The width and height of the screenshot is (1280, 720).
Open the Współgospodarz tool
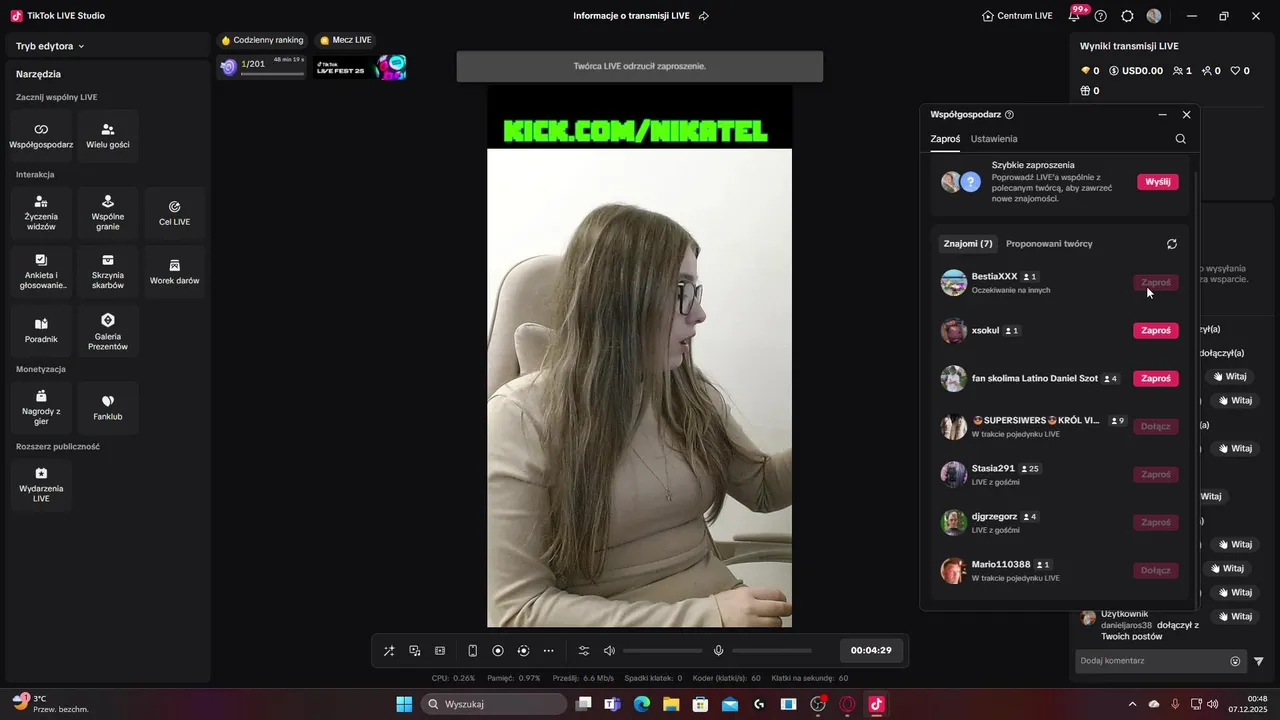pos(41,136)
